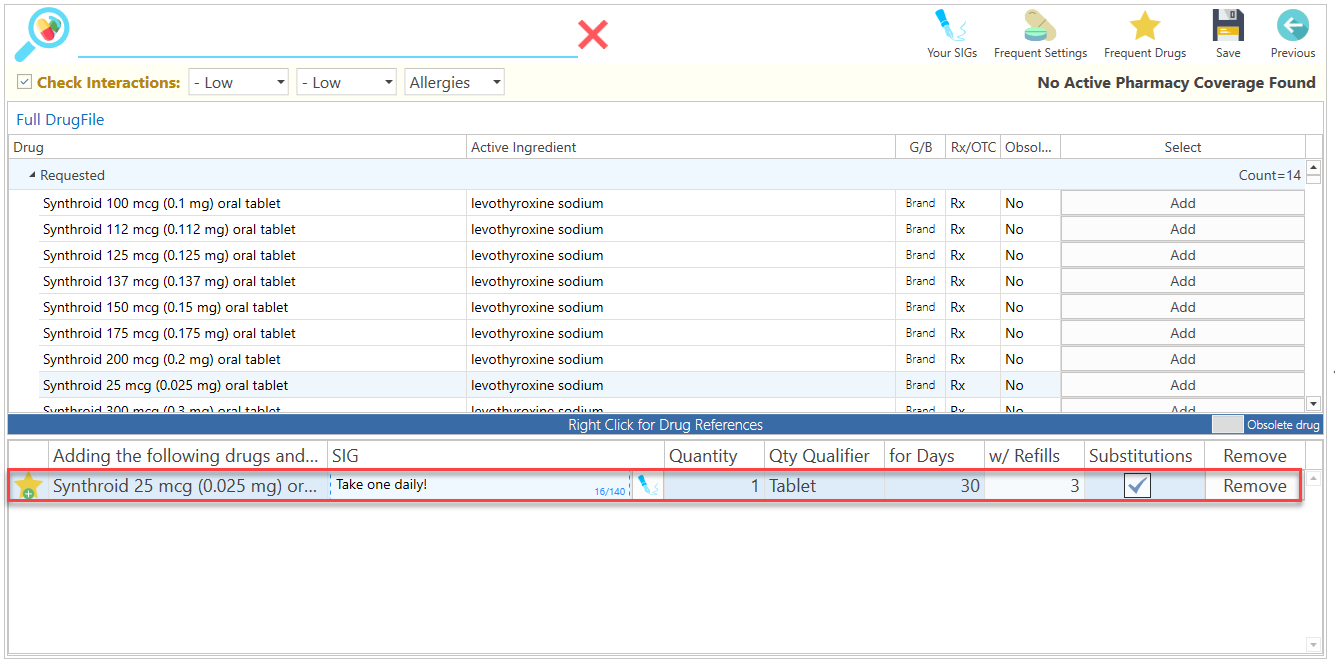
Task: Open Your SIGs
Action: pos(952,34)
